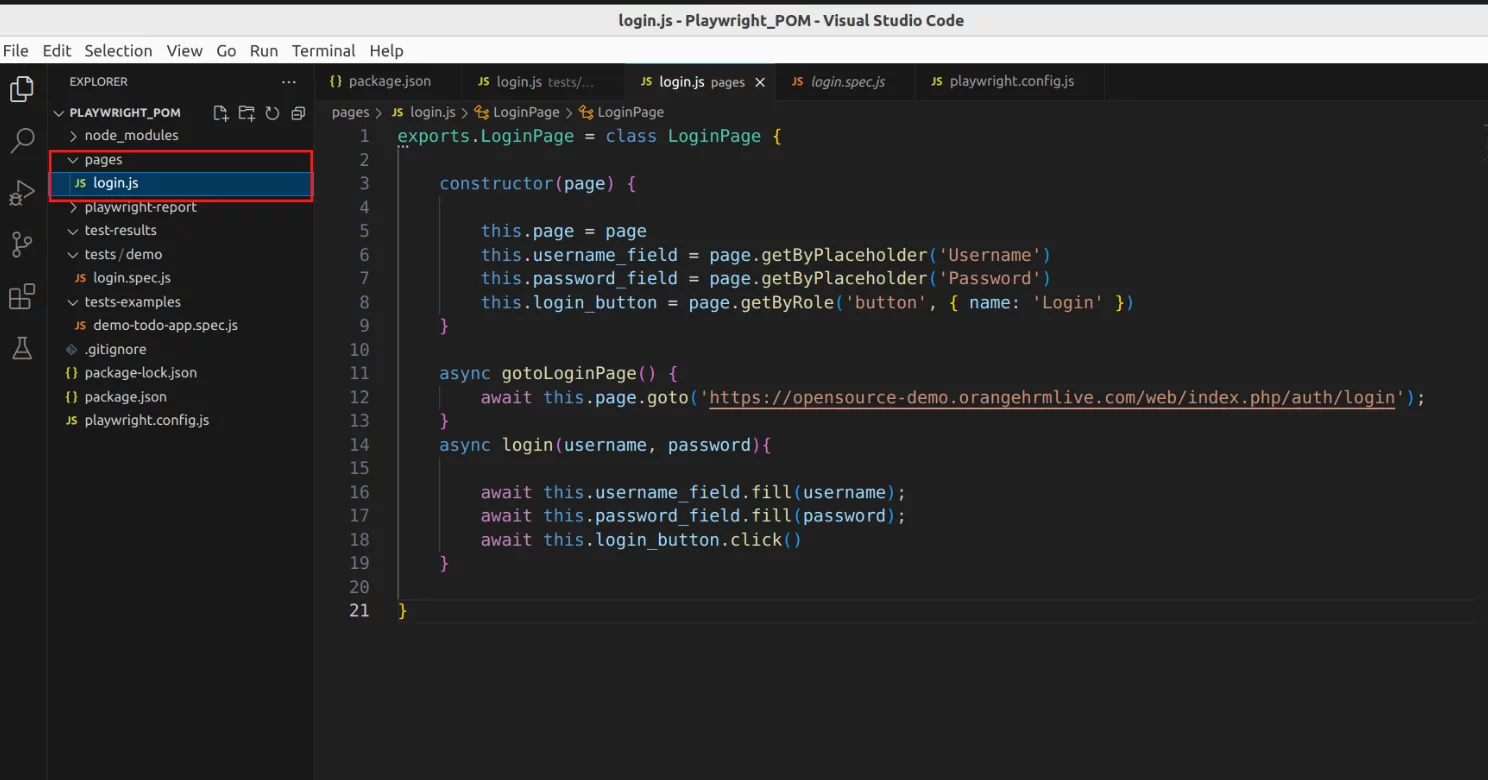1488x780 pixels.
Task: Expand the playwright-report folder
Action: click(140, 207)
